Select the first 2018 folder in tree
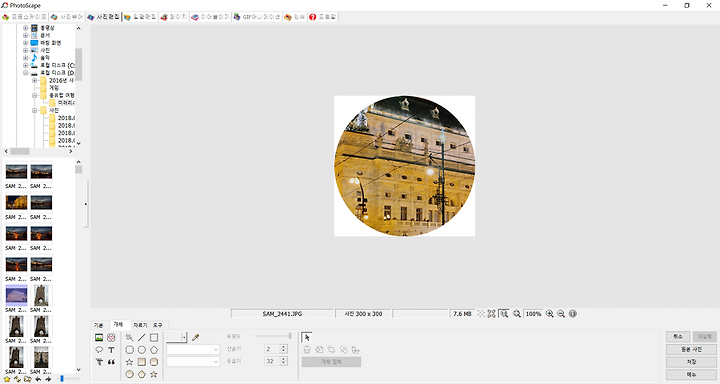Screen dimensions: 720x384 click(x=66, y=118)
